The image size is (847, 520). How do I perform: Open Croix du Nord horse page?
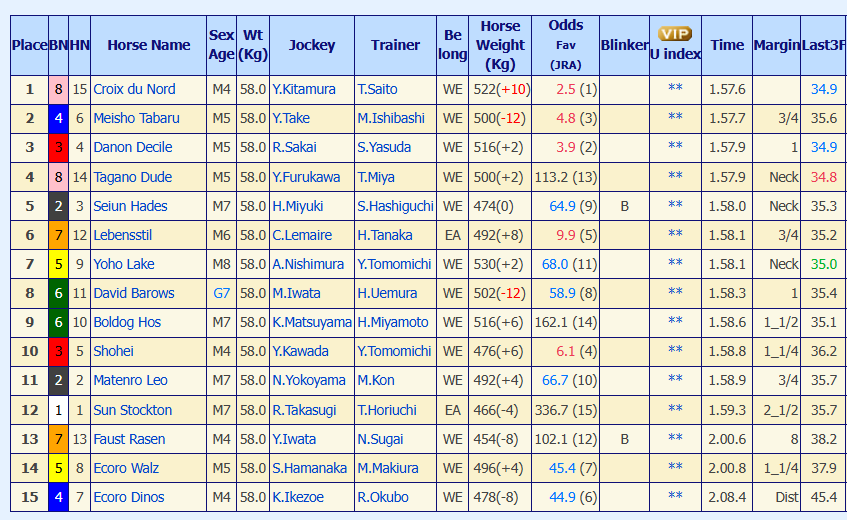[x=134, y=89]
